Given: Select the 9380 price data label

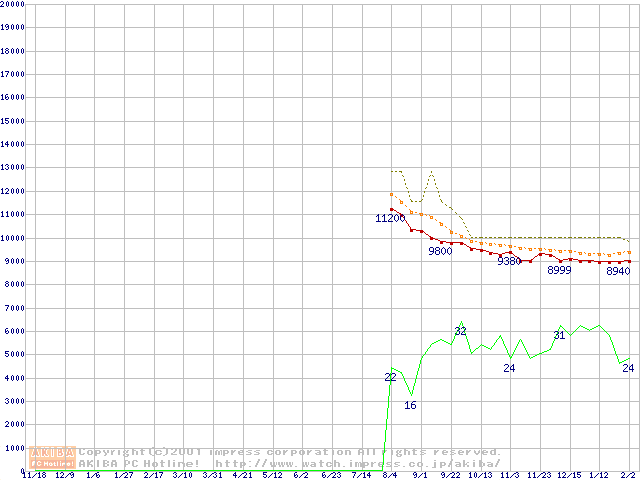Looking at the screenshot, I should click(509, 261).
